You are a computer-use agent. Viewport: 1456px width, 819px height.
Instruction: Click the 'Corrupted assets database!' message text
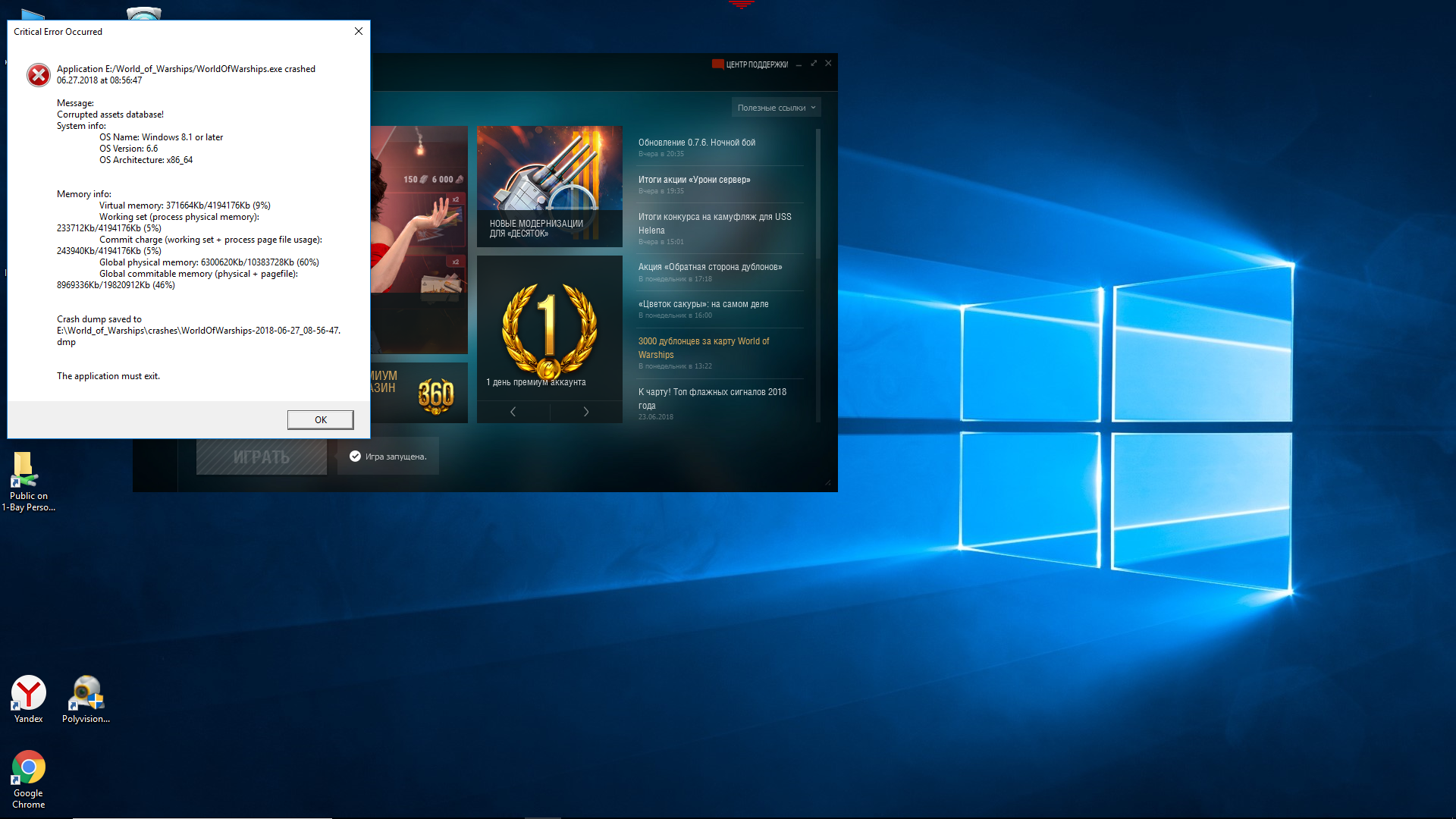click(x=110, y=115)
